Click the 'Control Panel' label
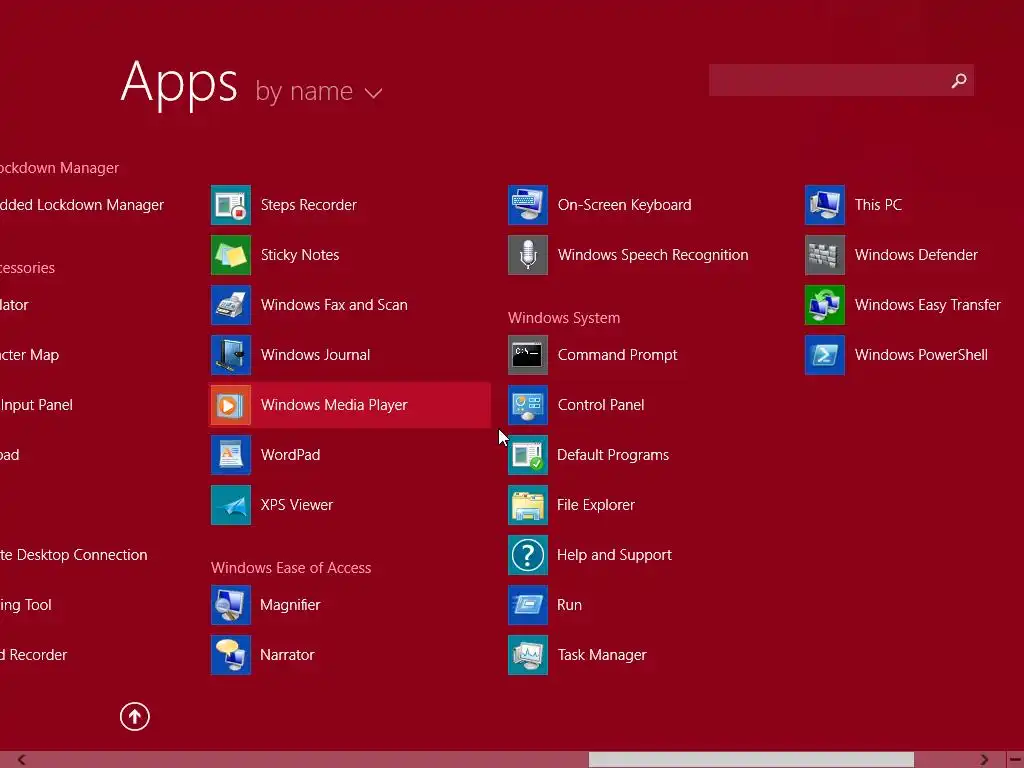Screen dimensions: 1024x768 [601, 405]
